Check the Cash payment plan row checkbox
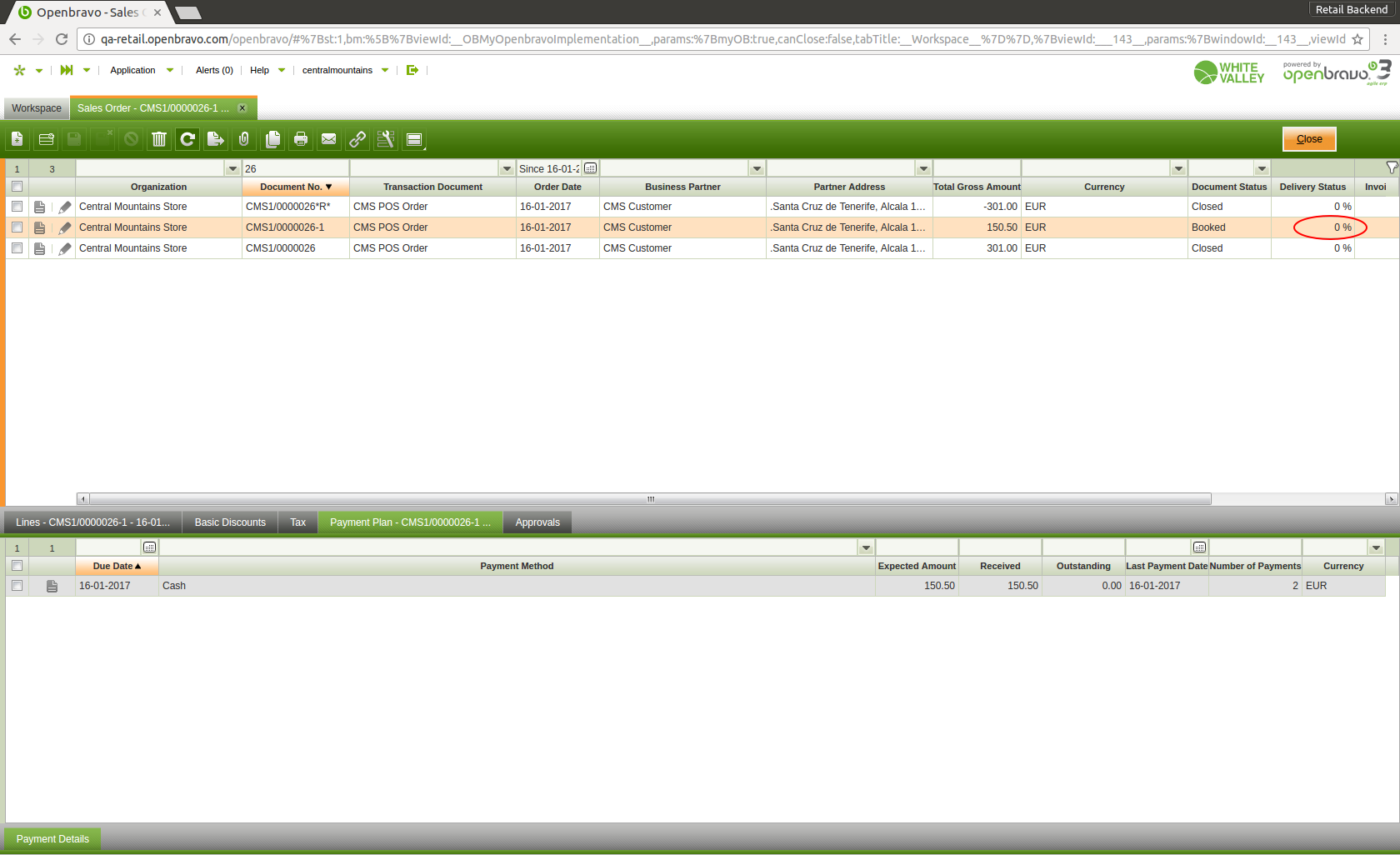The height and width of the screenshot is (855, 1400). (17, 586)
